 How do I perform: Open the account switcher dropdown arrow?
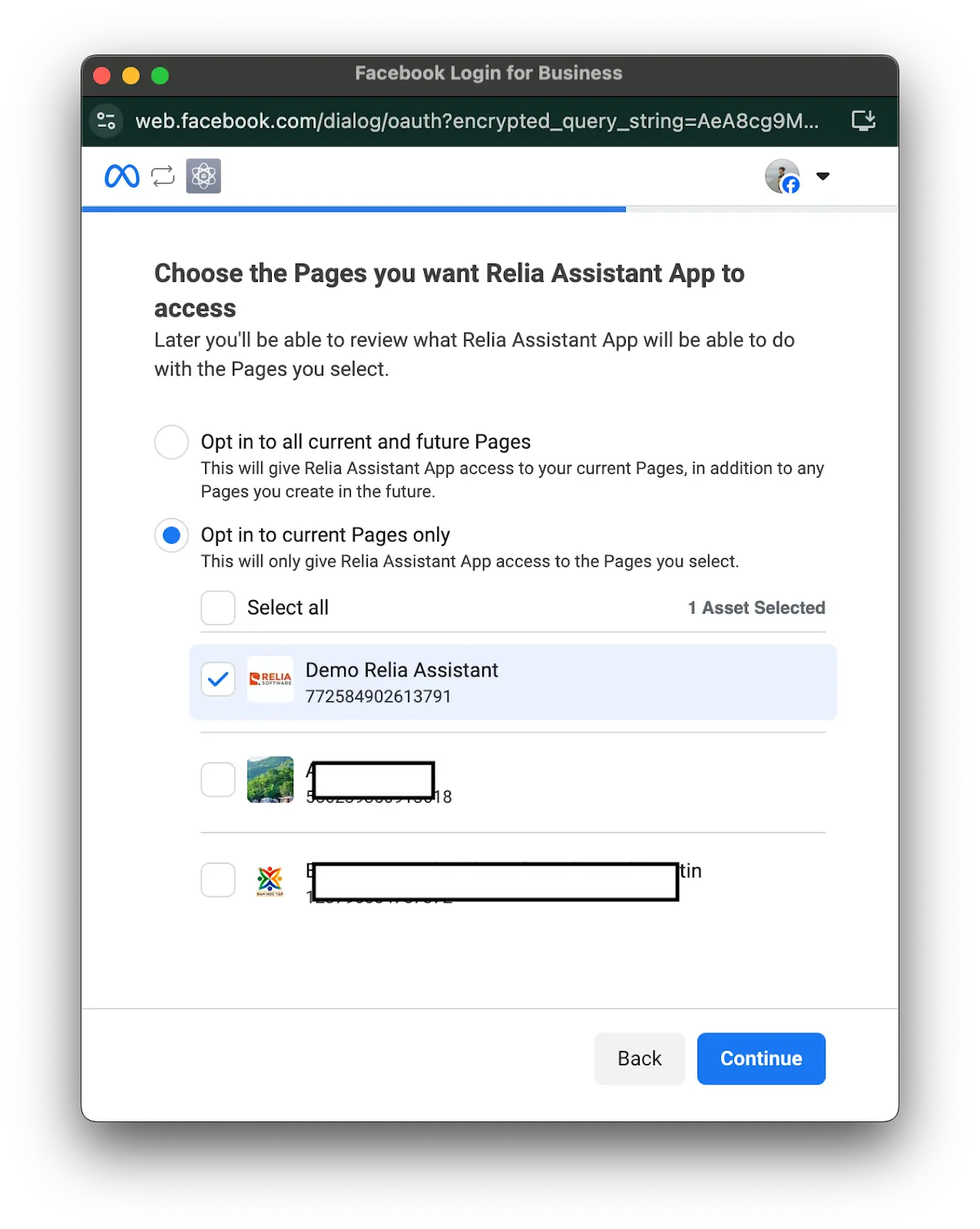823,176
